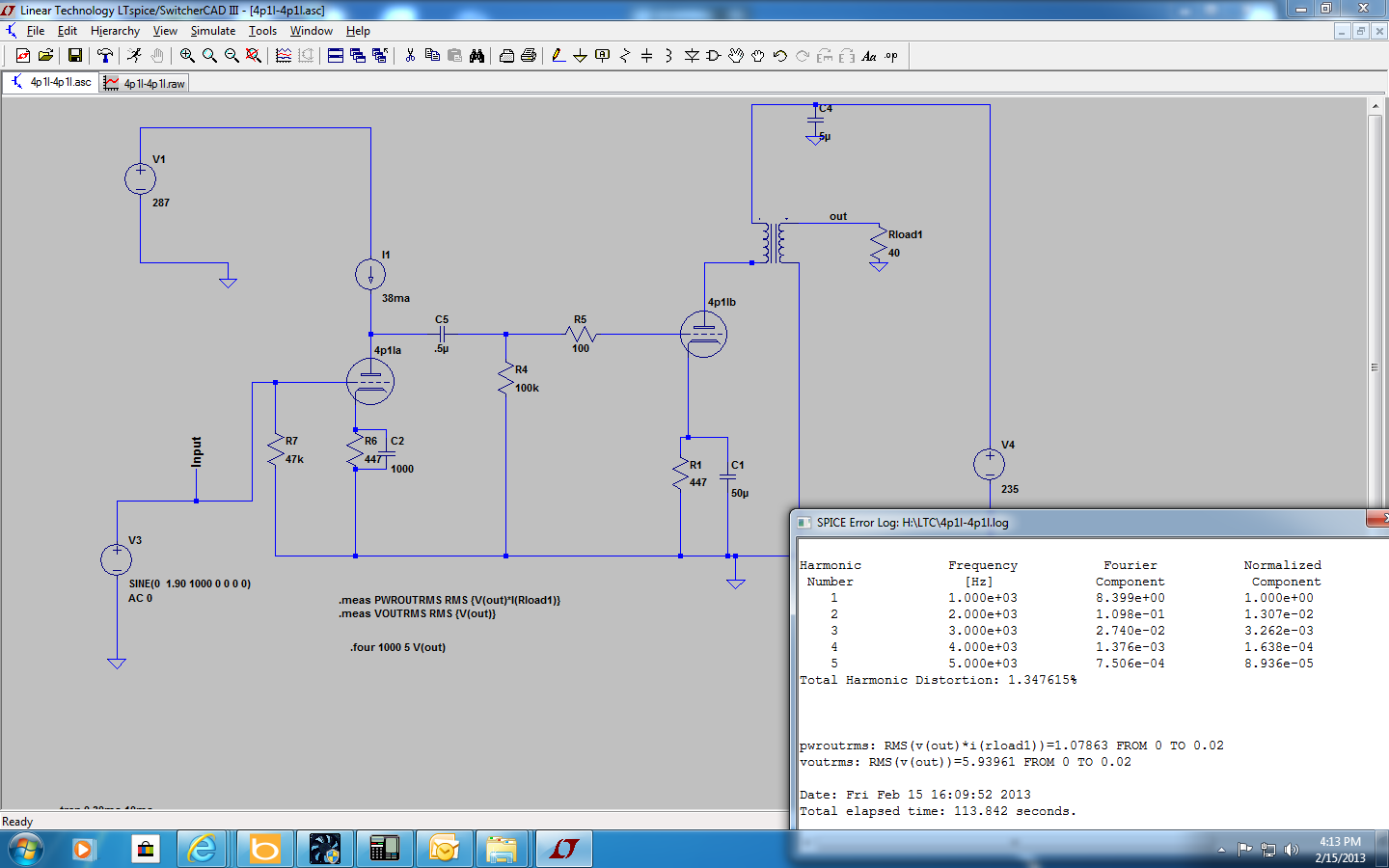Create a new schematic
This screenshot has width=1389, height=868.
(23, 56)
